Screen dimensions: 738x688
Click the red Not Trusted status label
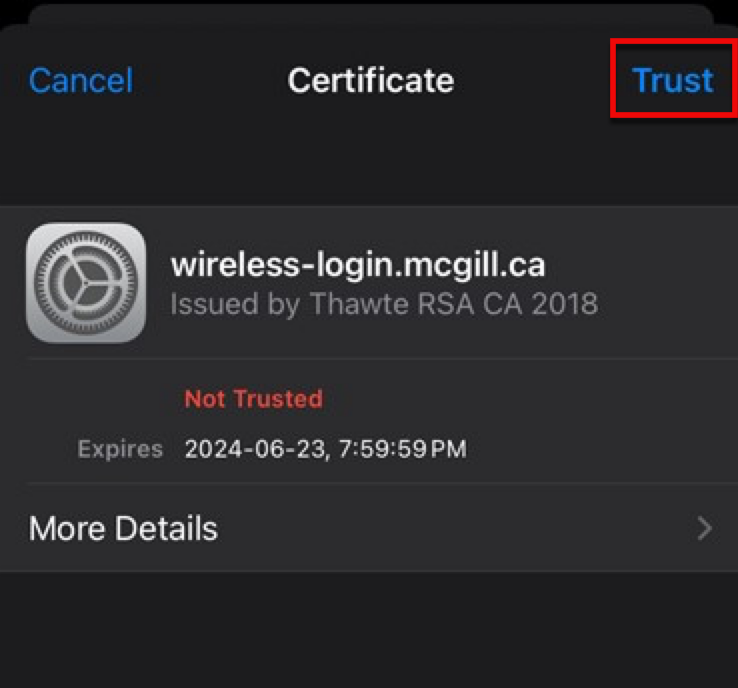coord(254,399)
